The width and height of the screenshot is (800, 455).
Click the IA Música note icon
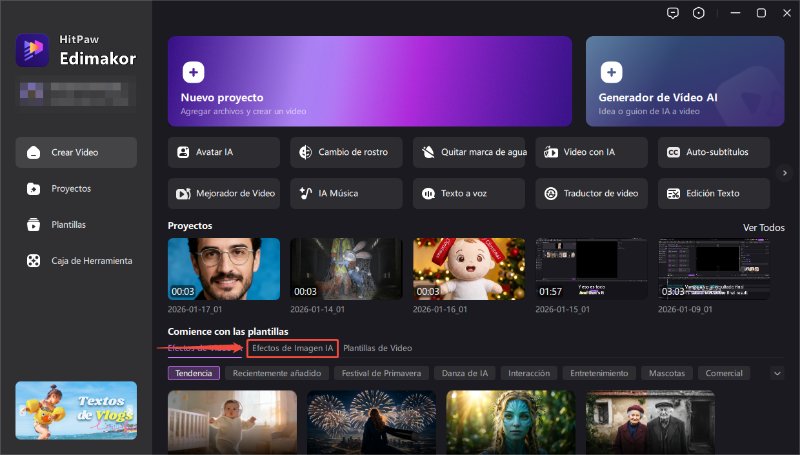[306, 193]
